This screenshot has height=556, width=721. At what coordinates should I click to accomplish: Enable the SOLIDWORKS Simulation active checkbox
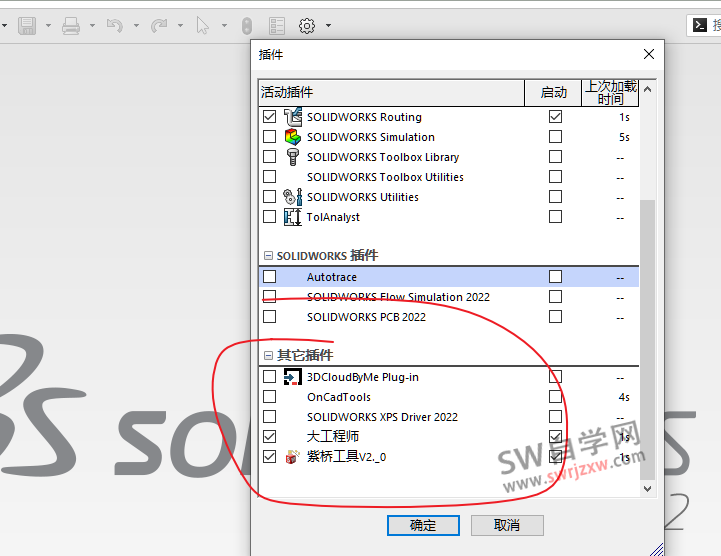pyautogui.click(x=269, y=137)
